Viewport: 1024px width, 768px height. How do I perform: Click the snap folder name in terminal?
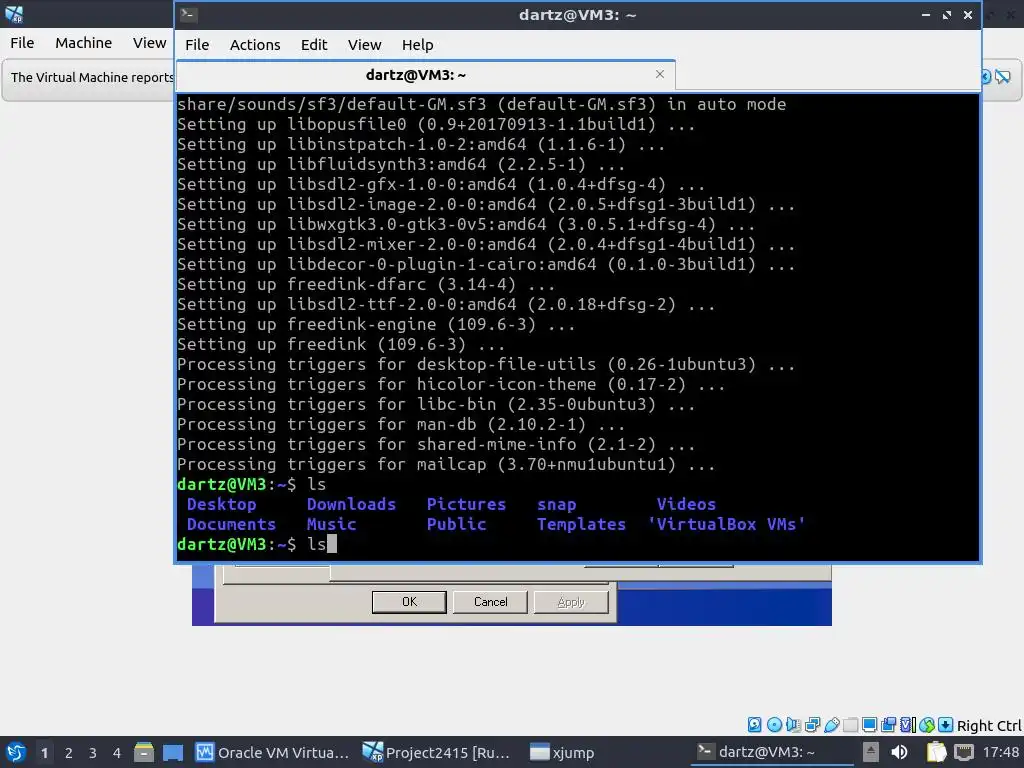(556, 505)
